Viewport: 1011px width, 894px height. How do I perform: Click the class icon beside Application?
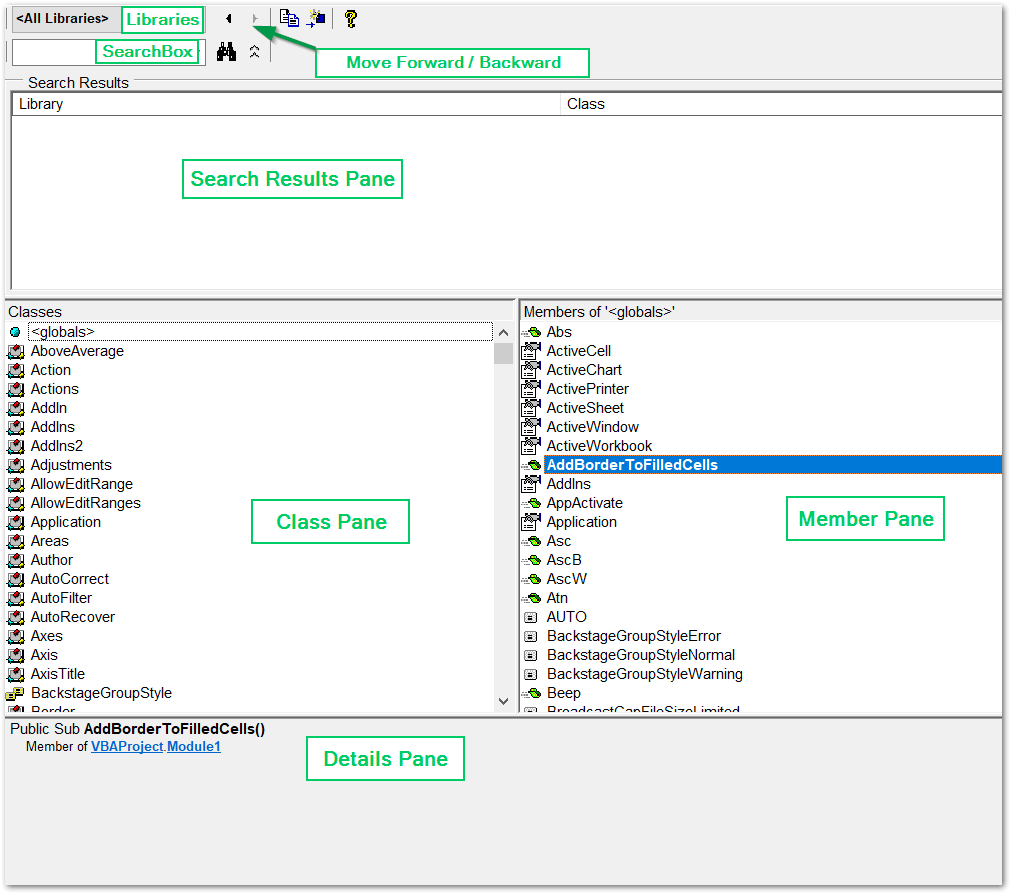tap(14, 521)
